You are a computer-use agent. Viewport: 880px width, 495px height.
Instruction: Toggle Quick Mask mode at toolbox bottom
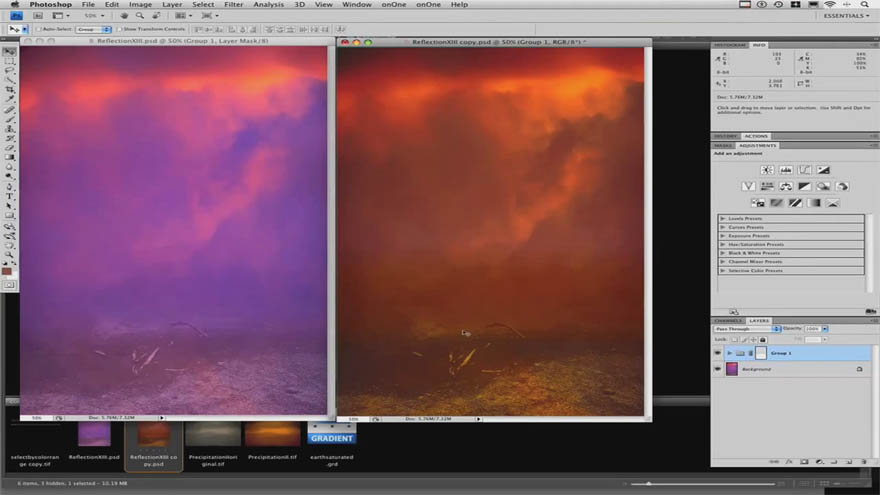(x=10, y=285)
